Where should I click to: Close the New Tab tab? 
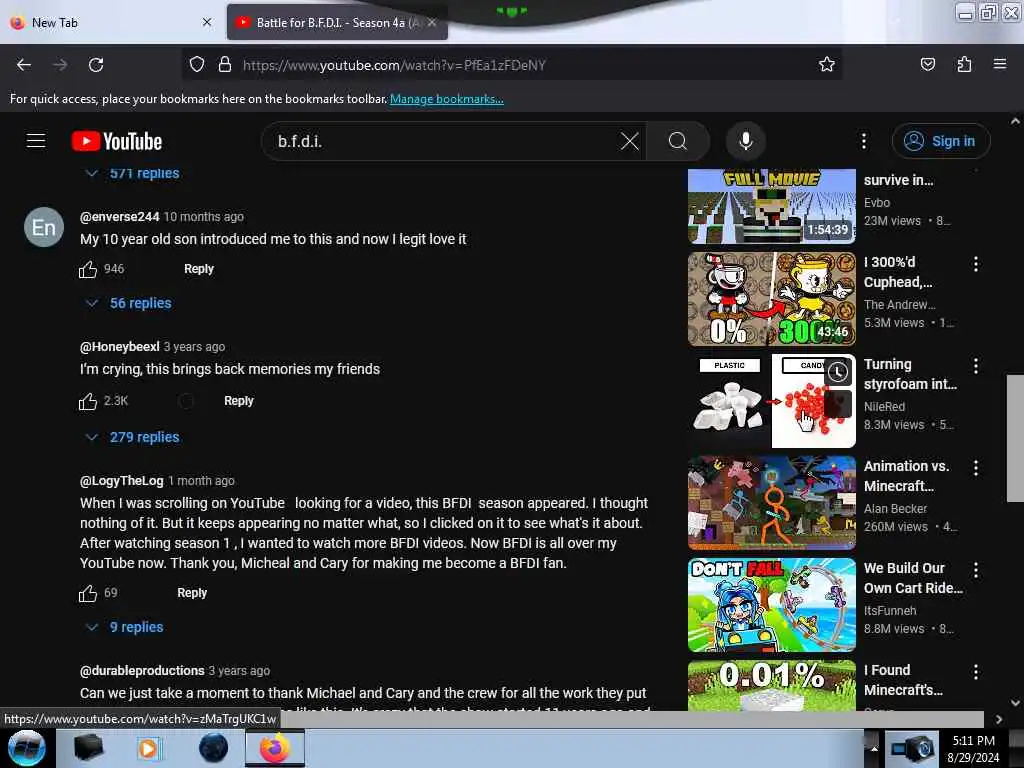[207, 22]
